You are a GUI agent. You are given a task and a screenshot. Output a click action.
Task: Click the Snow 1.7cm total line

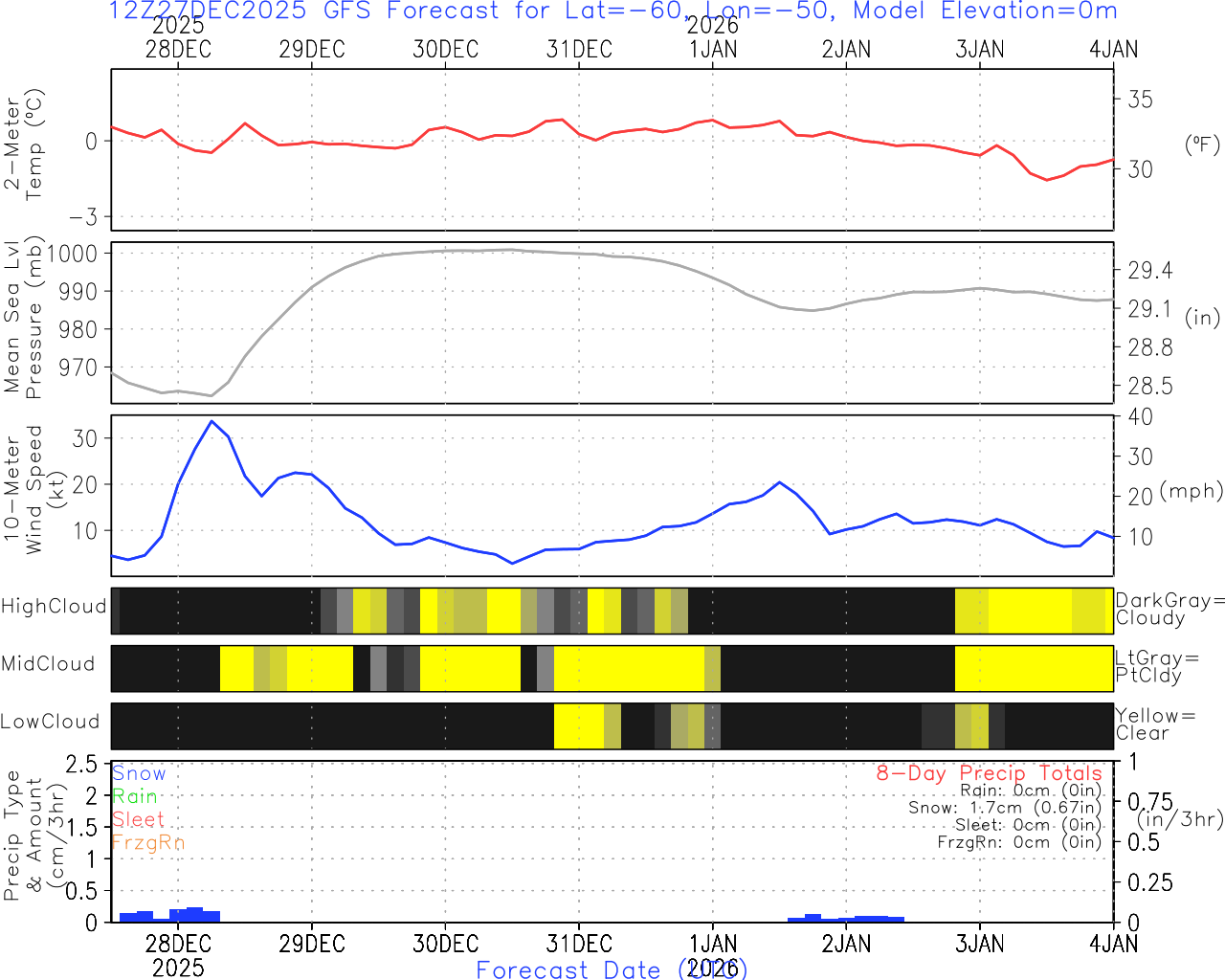click(x=1005, y=808)
